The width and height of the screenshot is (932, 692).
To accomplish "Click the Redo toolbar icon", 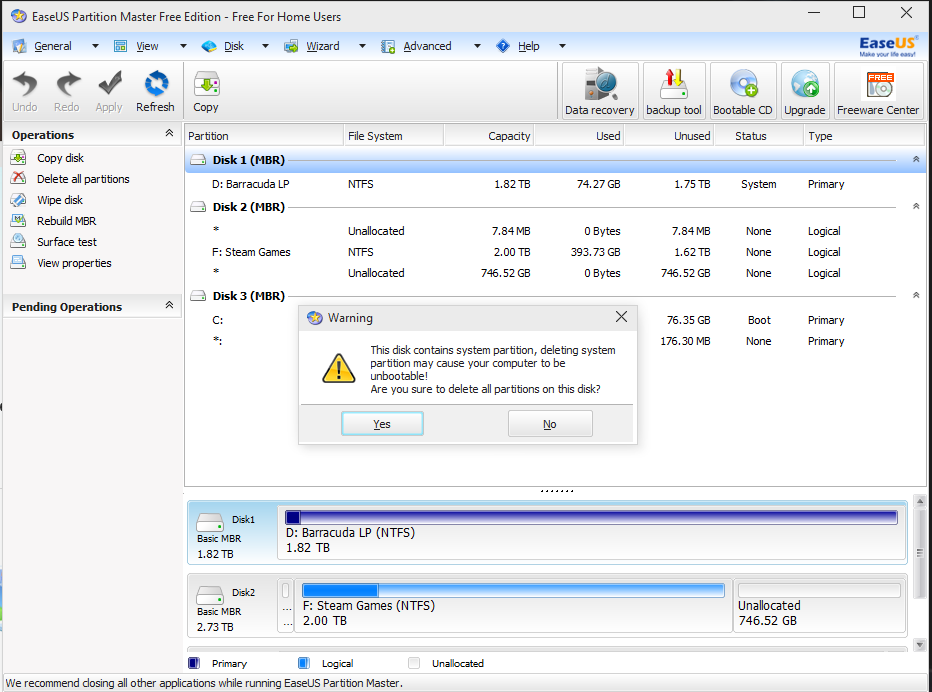I will click(x=67, y=91).
